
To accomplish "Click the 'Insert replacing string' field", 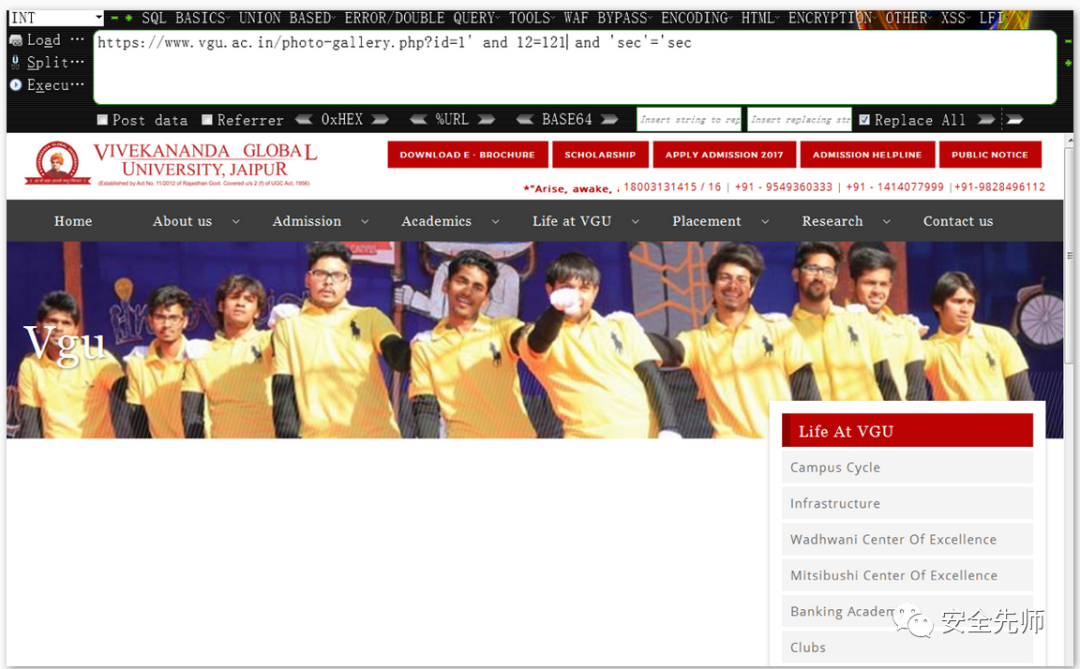I will [x=800, y=120].
